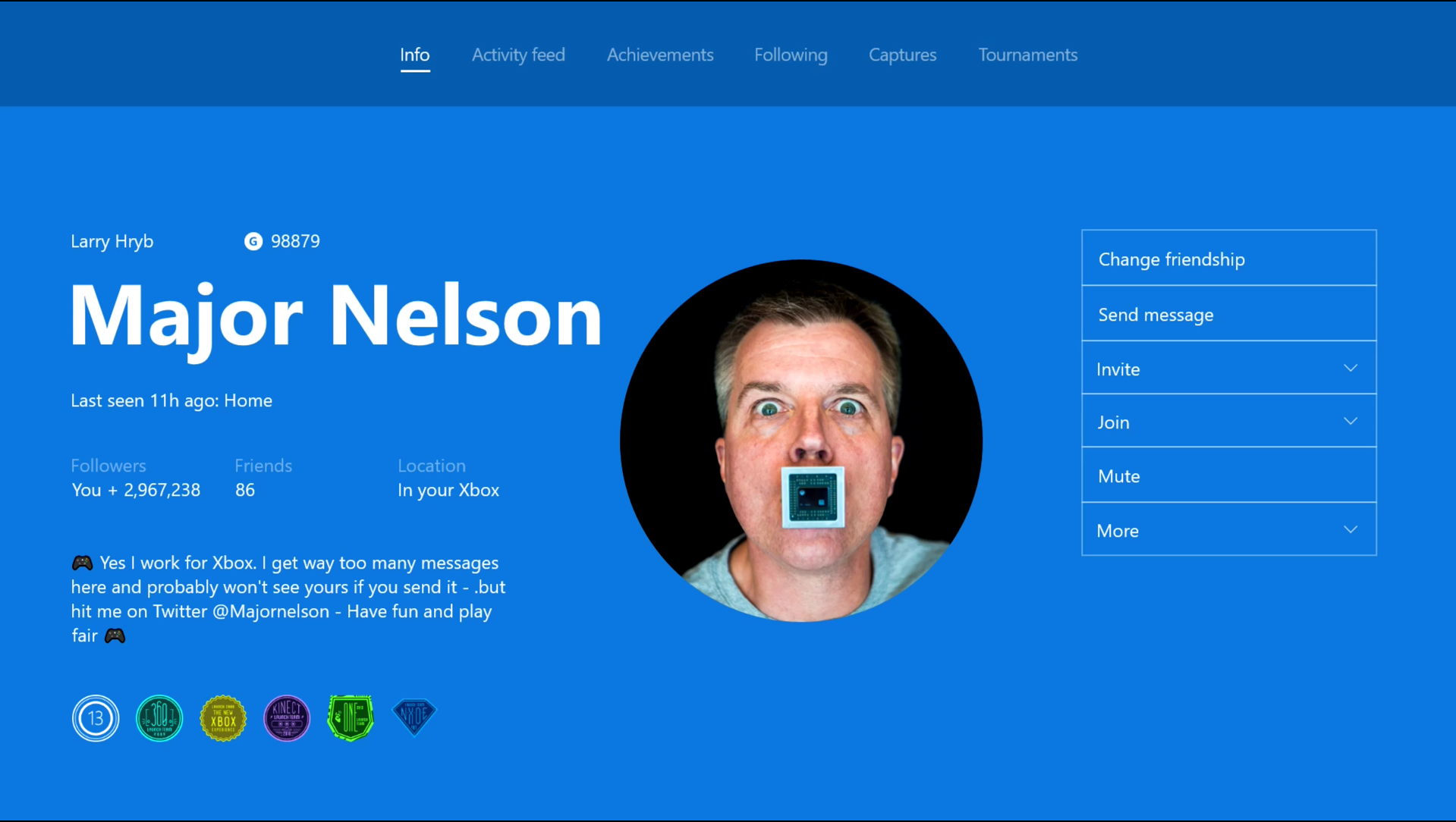Viewport: 1456px width, 822px height.
Task: Click the Change friendship button
Action: [1228, 259]
